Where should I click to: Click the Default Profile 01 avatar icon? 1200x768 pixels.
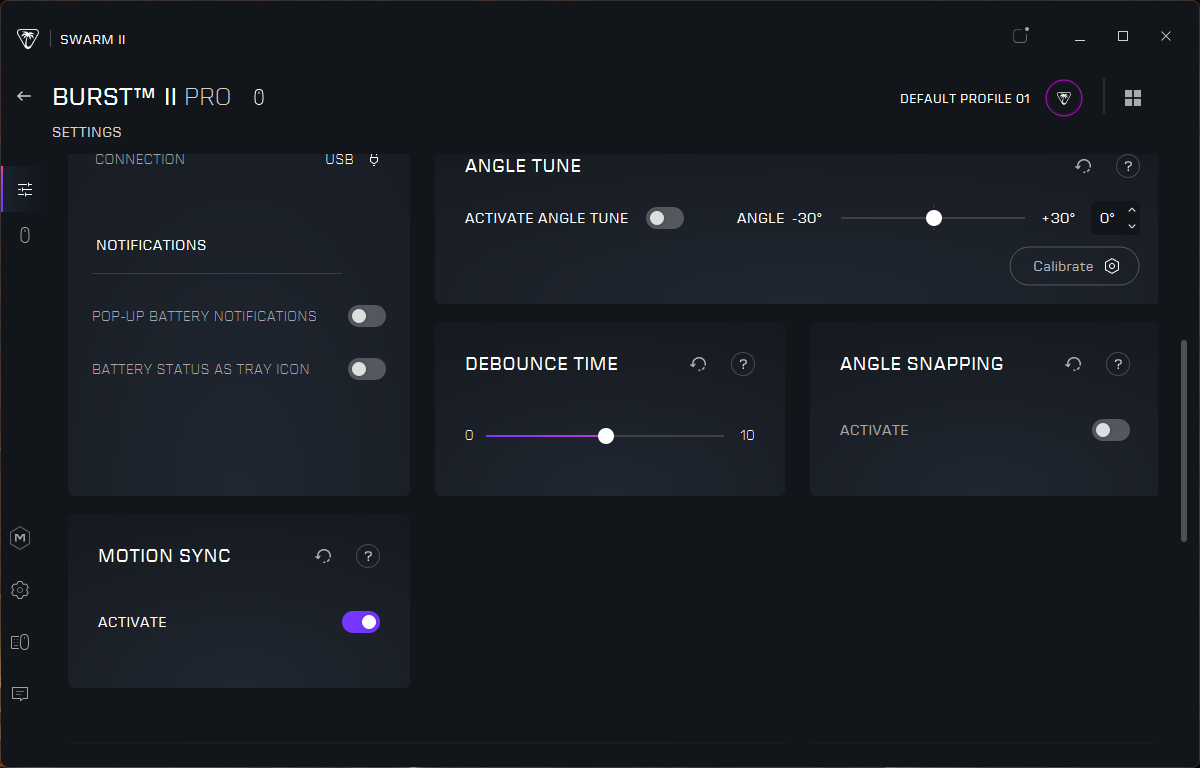click(x=1063, y=98)
